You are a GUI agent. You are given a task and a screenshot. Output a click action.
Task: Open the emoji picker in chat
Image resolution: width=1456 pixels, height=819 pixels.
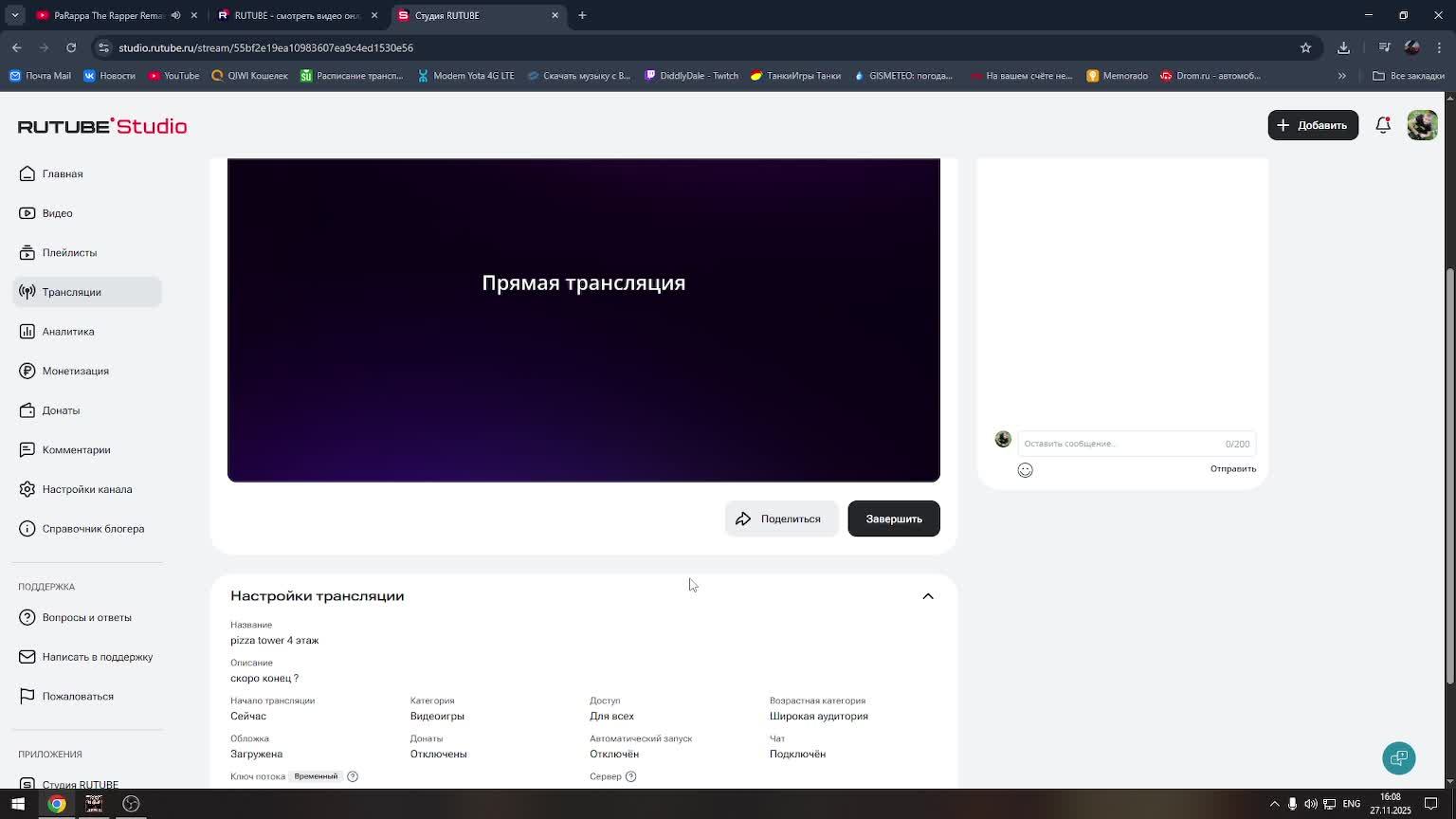(1025, 470)
